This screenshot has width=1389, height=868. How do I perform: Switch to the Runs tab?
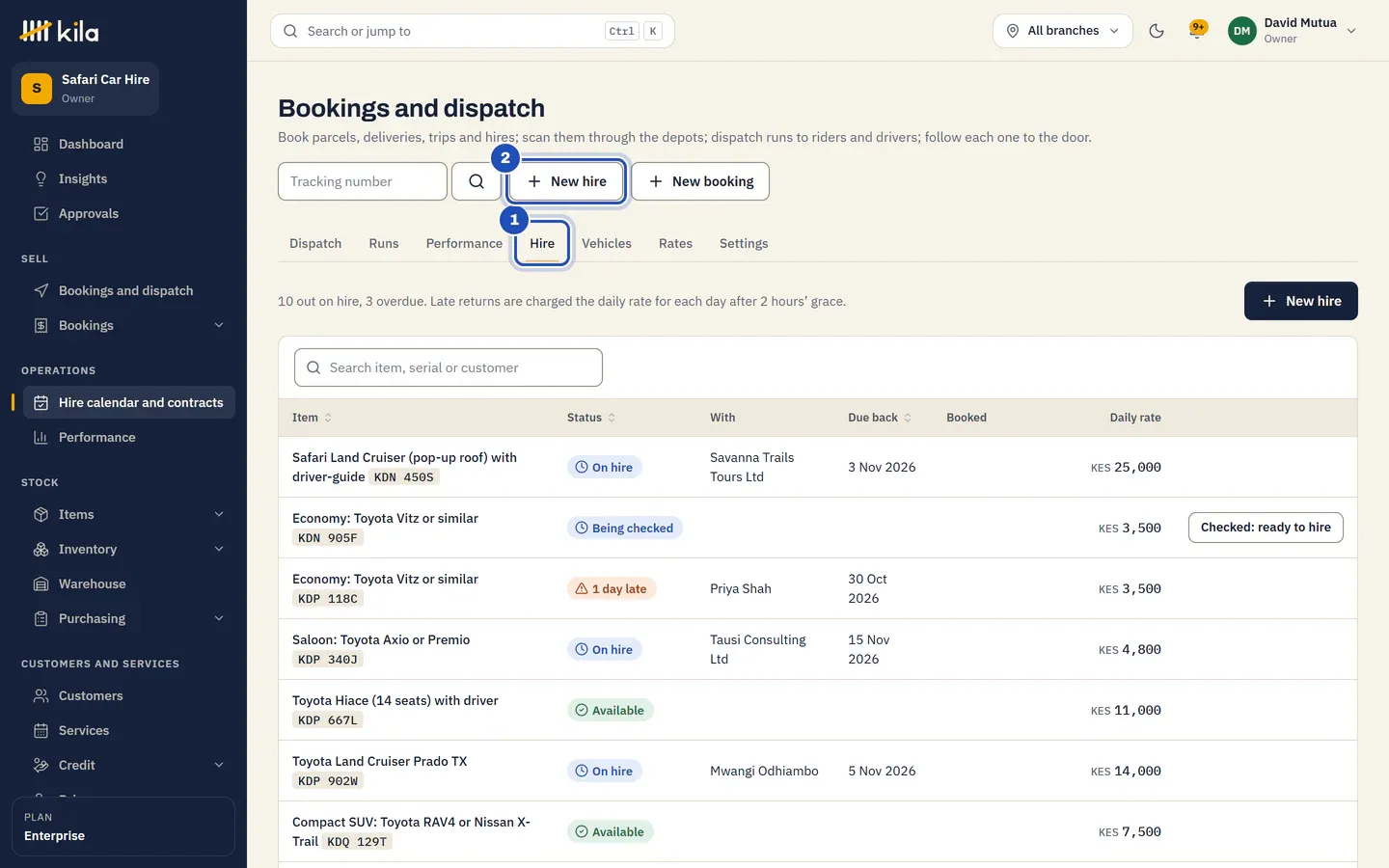[384, 243]
